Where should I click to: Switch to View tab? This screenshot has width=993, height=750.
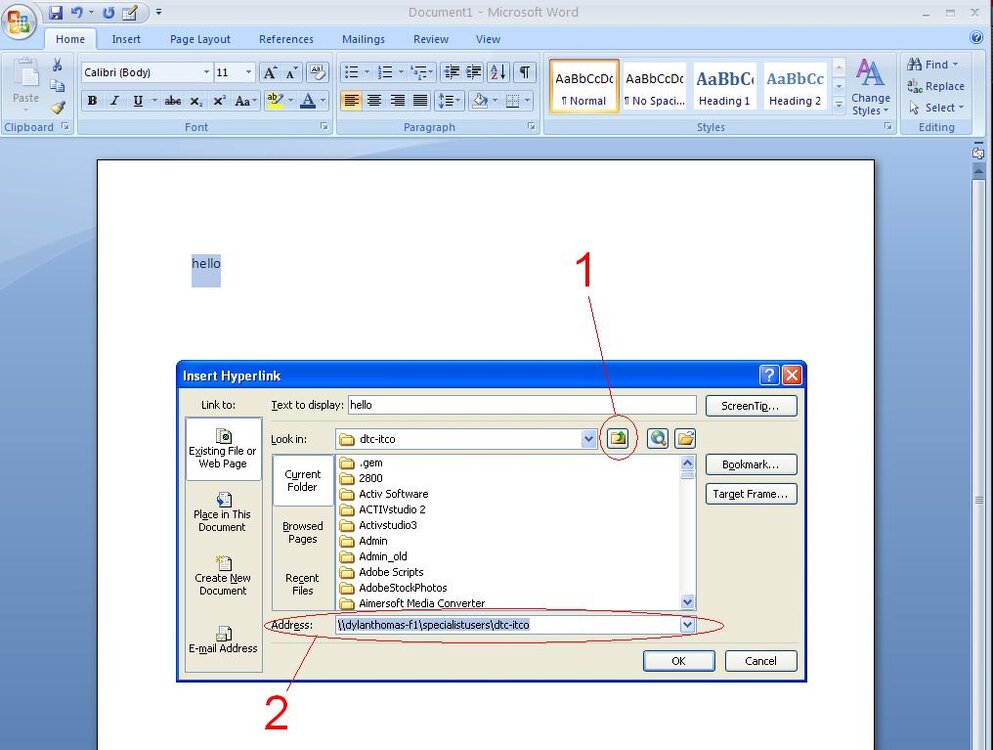[488, 39]
